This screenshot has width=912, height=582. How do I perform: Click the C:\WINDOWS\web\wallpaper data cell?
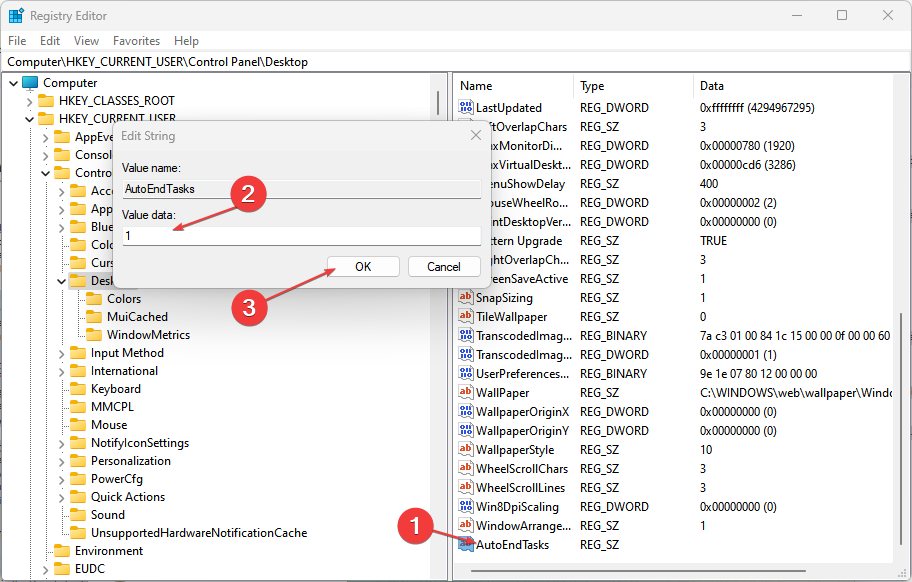pyautogui.click(x=795, y=392)
